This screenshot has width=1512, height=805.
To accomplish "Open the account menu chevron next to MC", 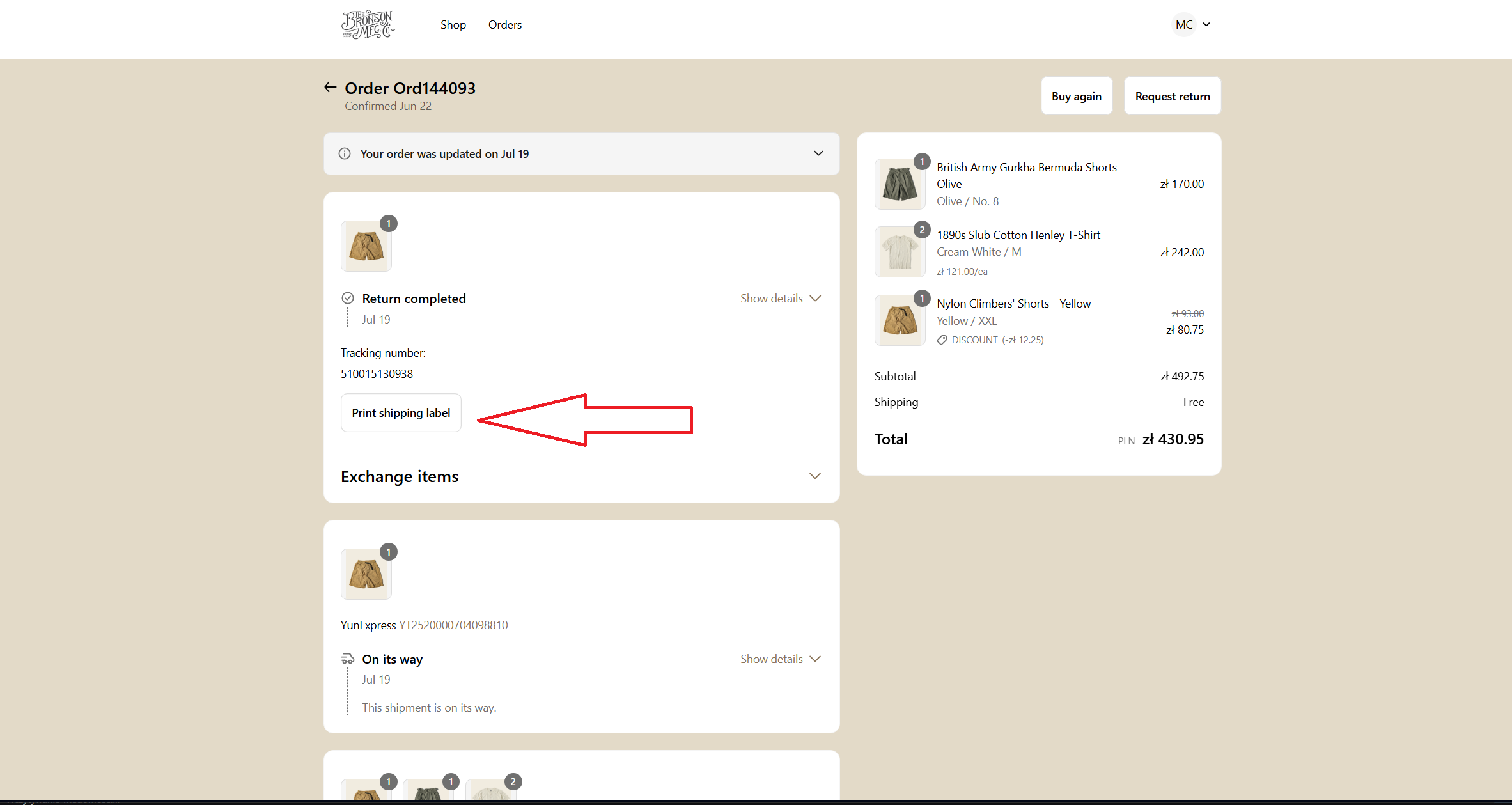I will coord(1206,25).
